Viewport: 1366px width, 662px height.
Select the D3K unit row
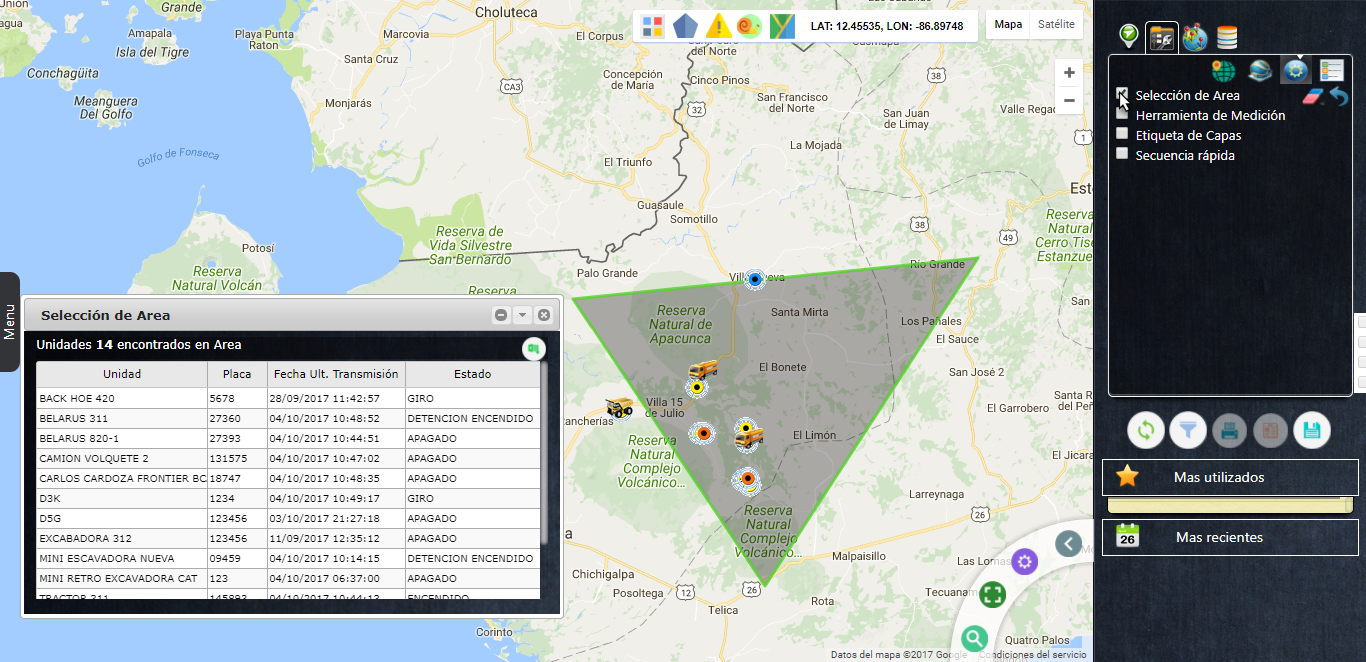click(x=288, y=498)
